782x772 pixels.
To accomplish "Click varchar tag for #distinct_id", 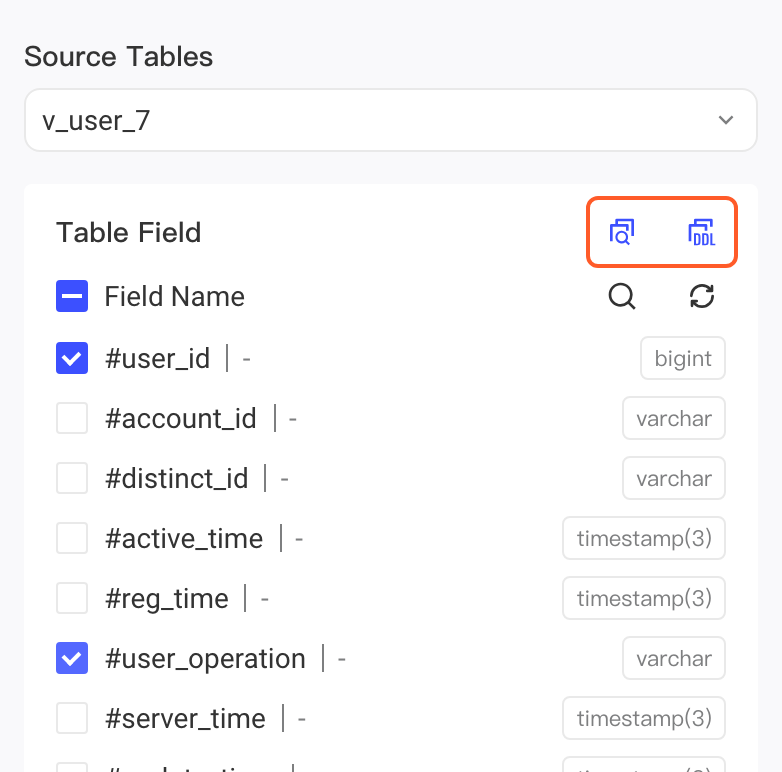I will click(674, 478).
